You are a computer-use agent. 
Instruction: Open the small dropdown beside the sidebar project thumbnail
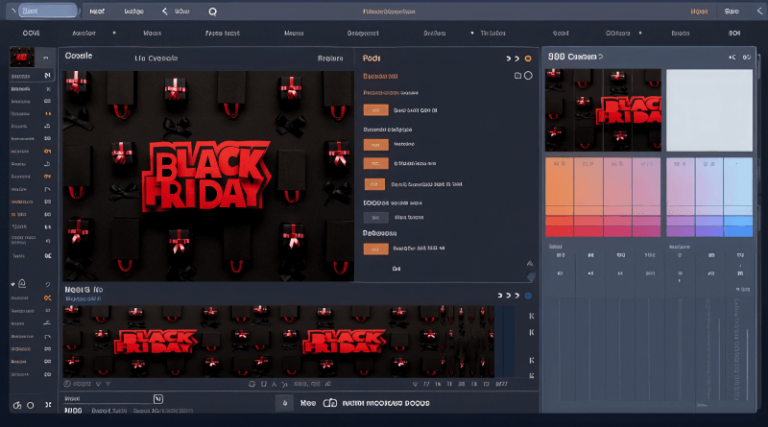(x=46, y=58)
